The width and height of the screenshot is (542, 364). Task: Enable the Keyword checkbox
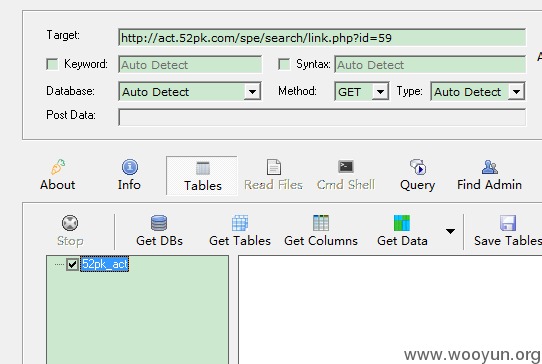(52, 64)
